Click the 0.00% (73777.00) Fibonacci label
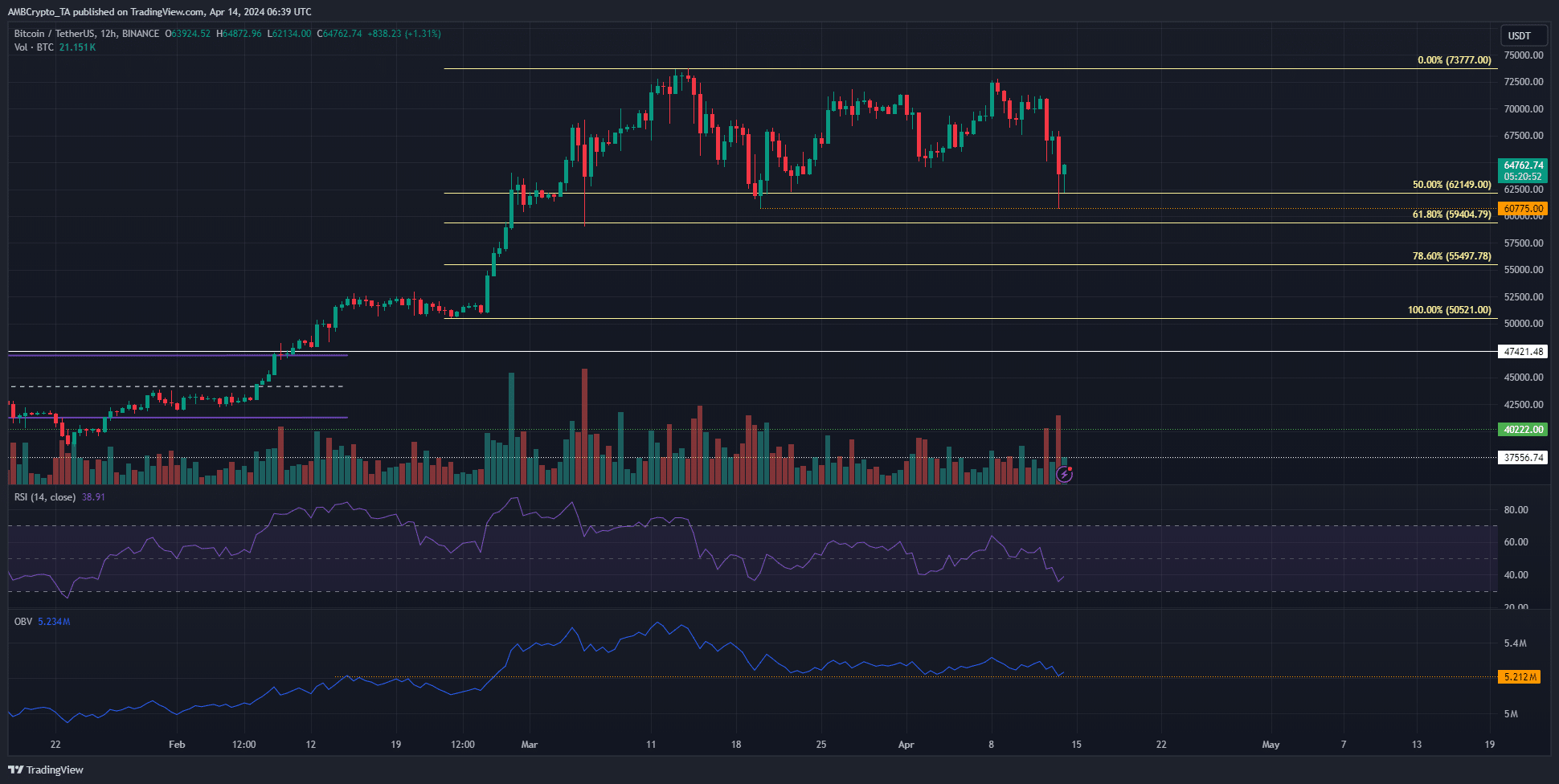 click(1455, 60)
